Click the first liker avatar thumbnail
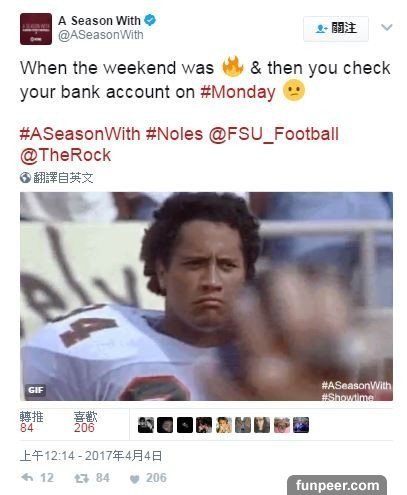Image resolution: width=407 pixels, height=495 pixels. (146, 425)
